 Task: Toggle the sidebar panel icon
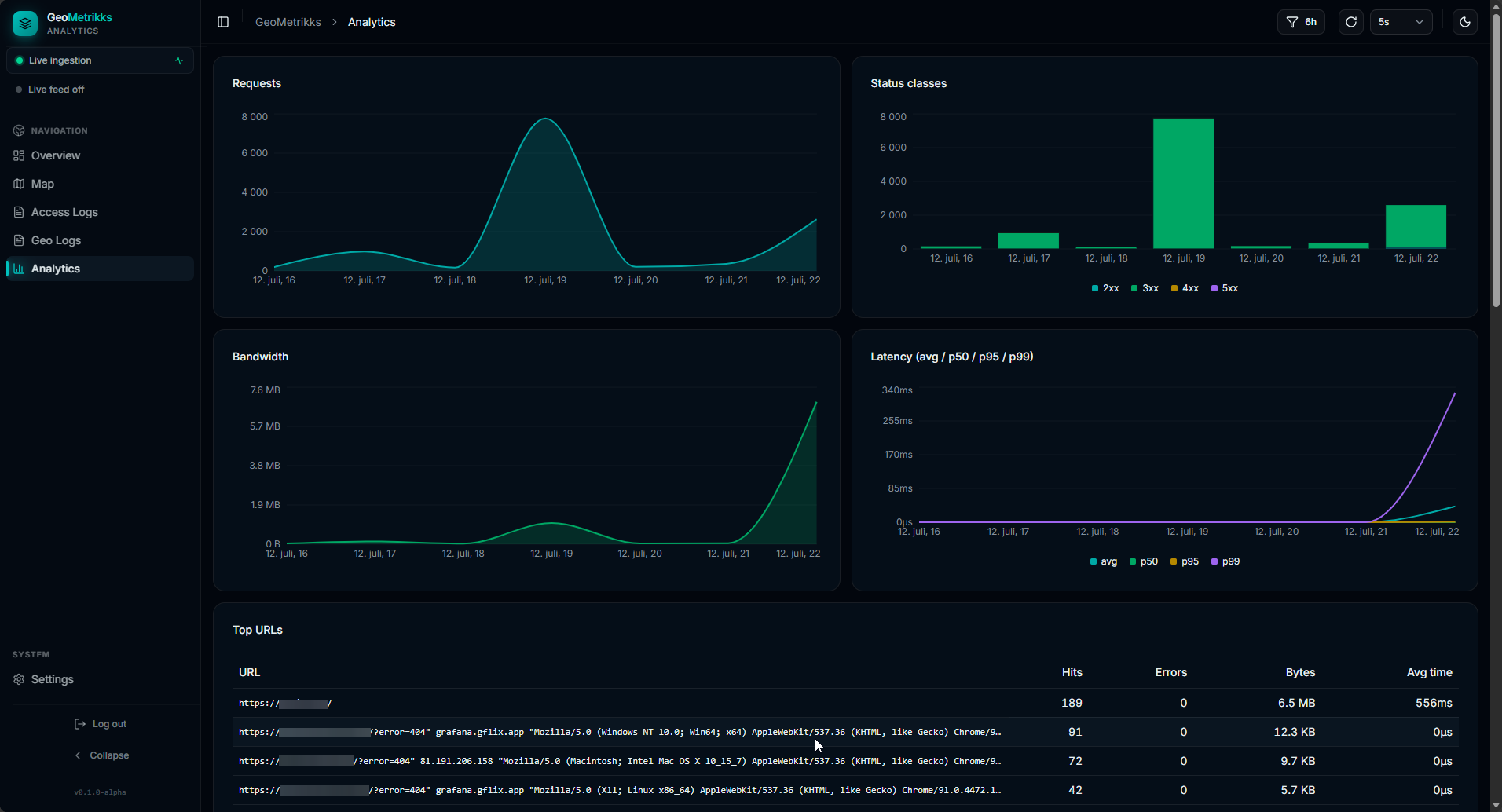tap(223, 22)
